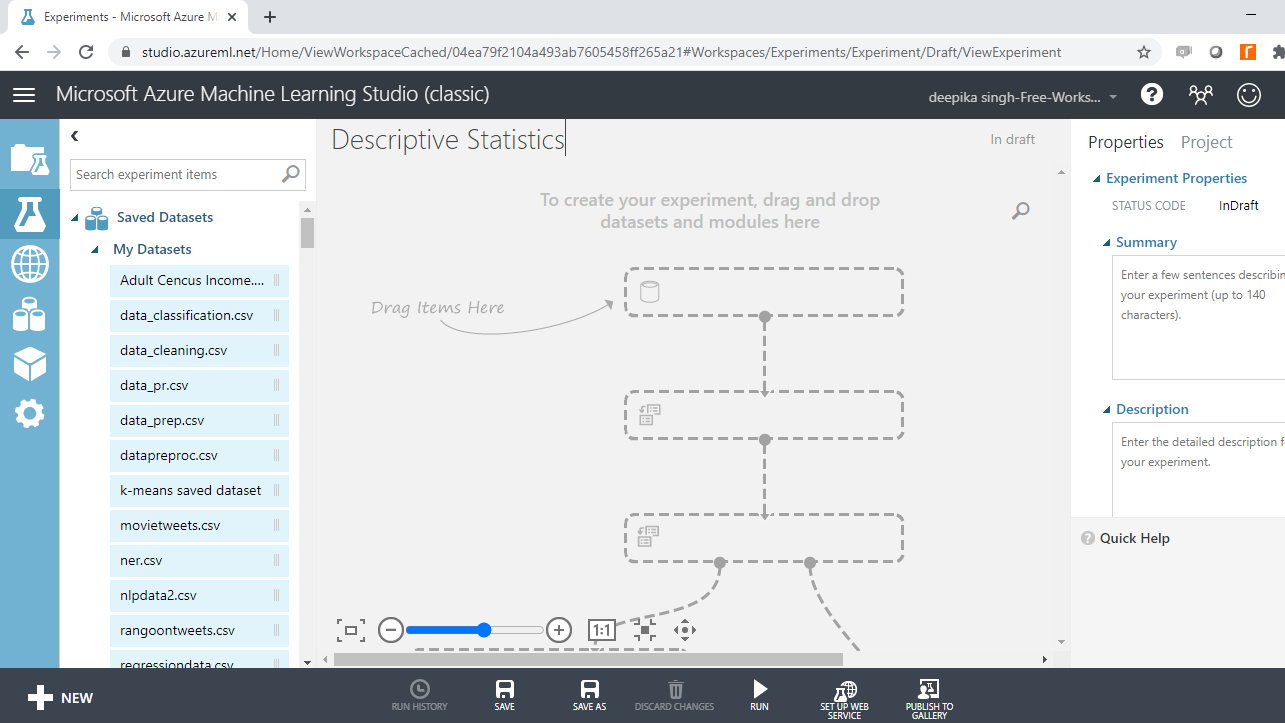Run the experiment
Image resolution: width=1285 pixels, height=723 pixels.
[x=760, y=695]
